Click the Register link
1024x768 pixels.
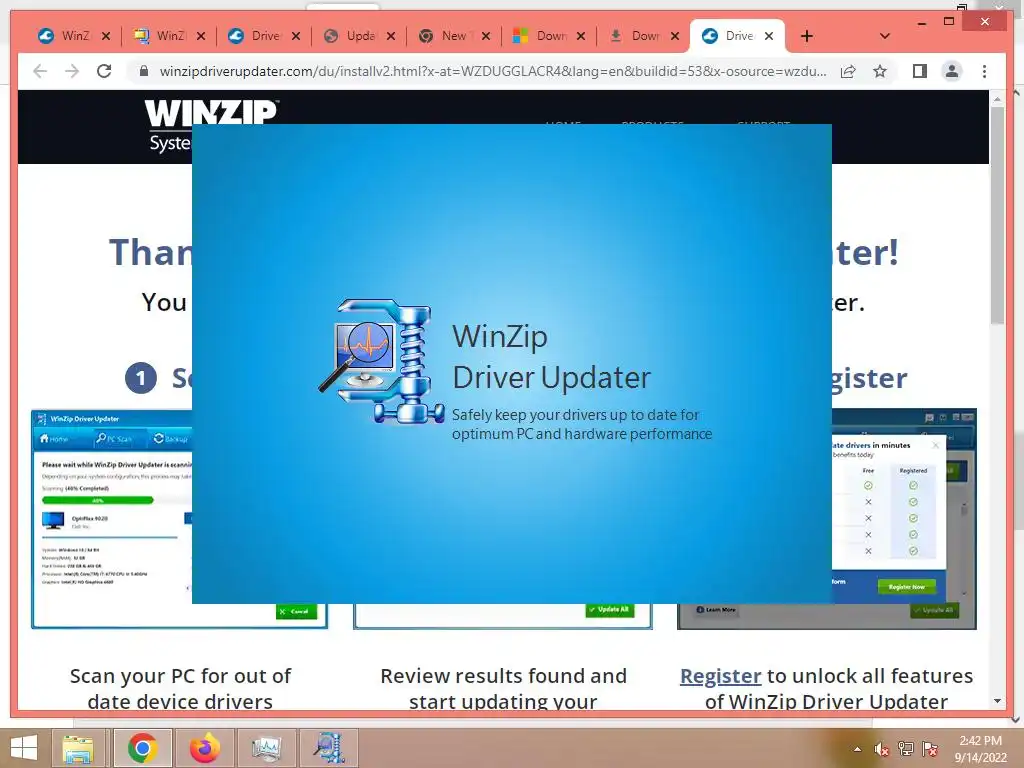(x=720, y=676)
